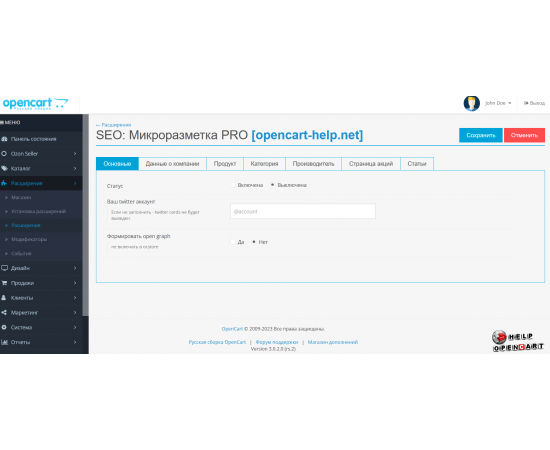
Task: Expand Система menu chevron
Action: pyautogui.click(x=75, y=327)
